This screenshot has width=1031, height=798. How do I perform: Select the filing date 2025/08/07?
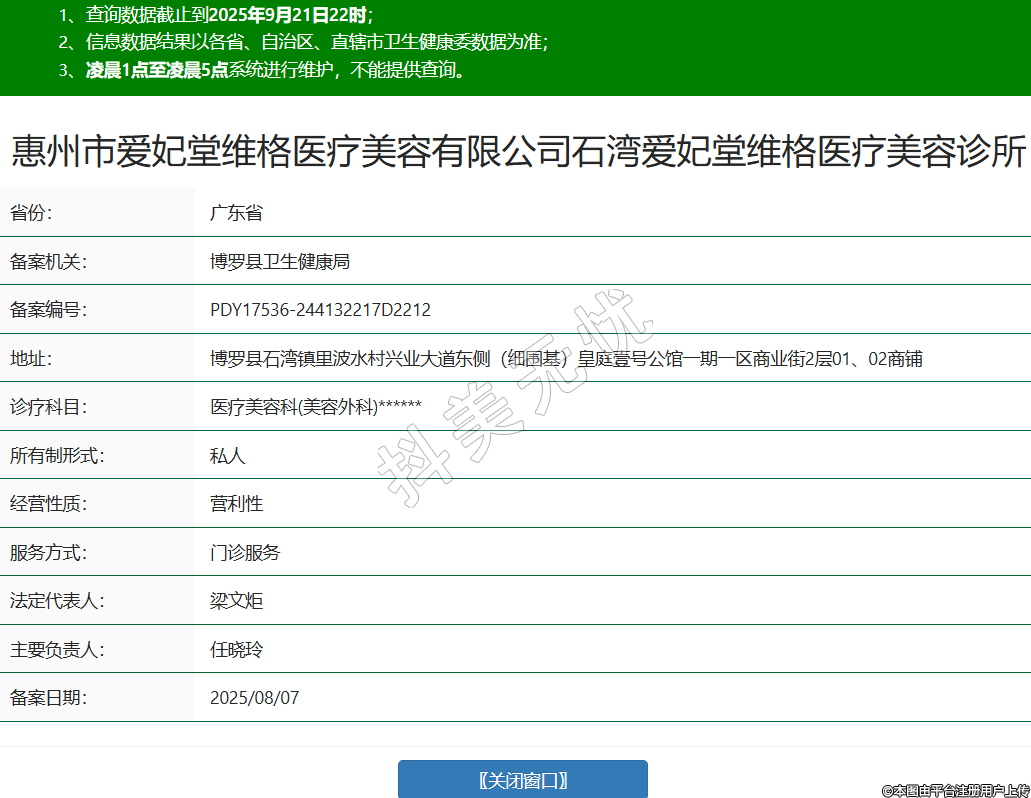(x=254, y=698)
